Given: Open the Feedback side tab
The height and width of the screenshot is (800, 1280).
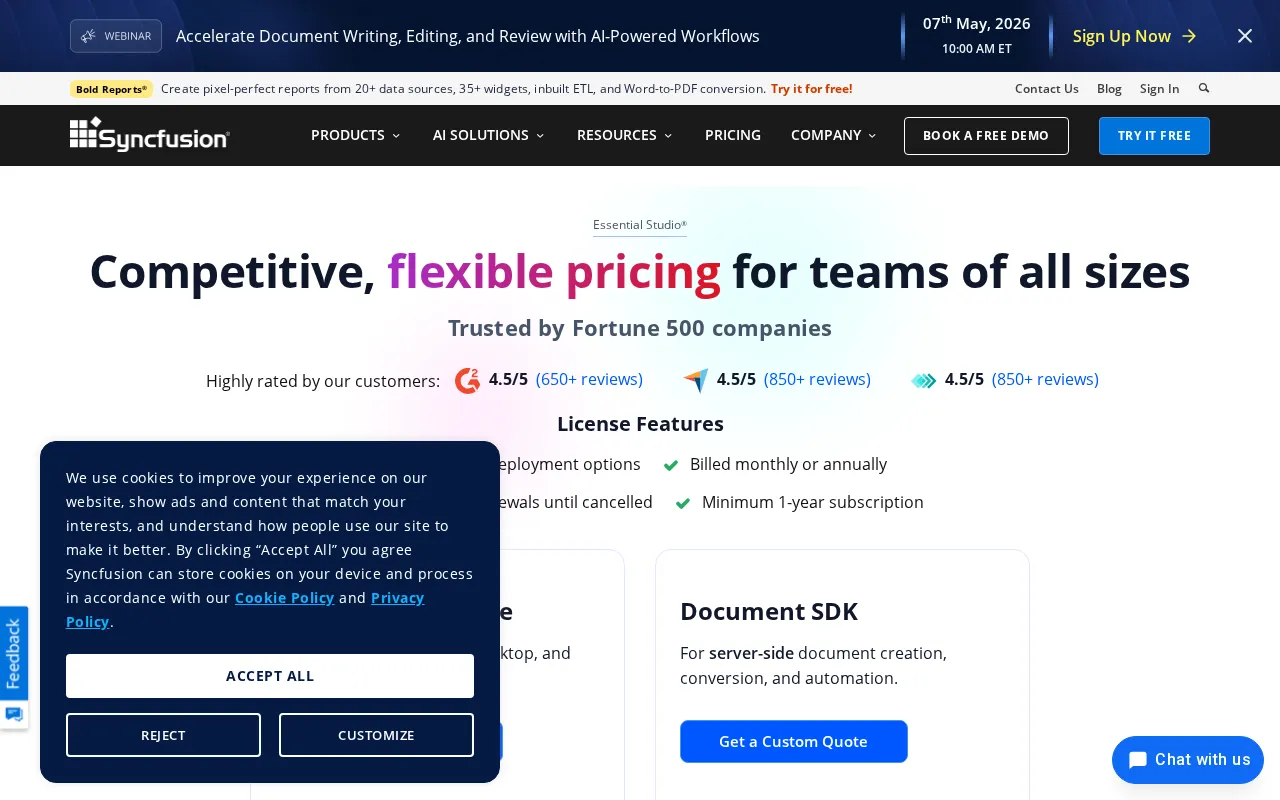Looking at the screenshot, I should [14, 653].
